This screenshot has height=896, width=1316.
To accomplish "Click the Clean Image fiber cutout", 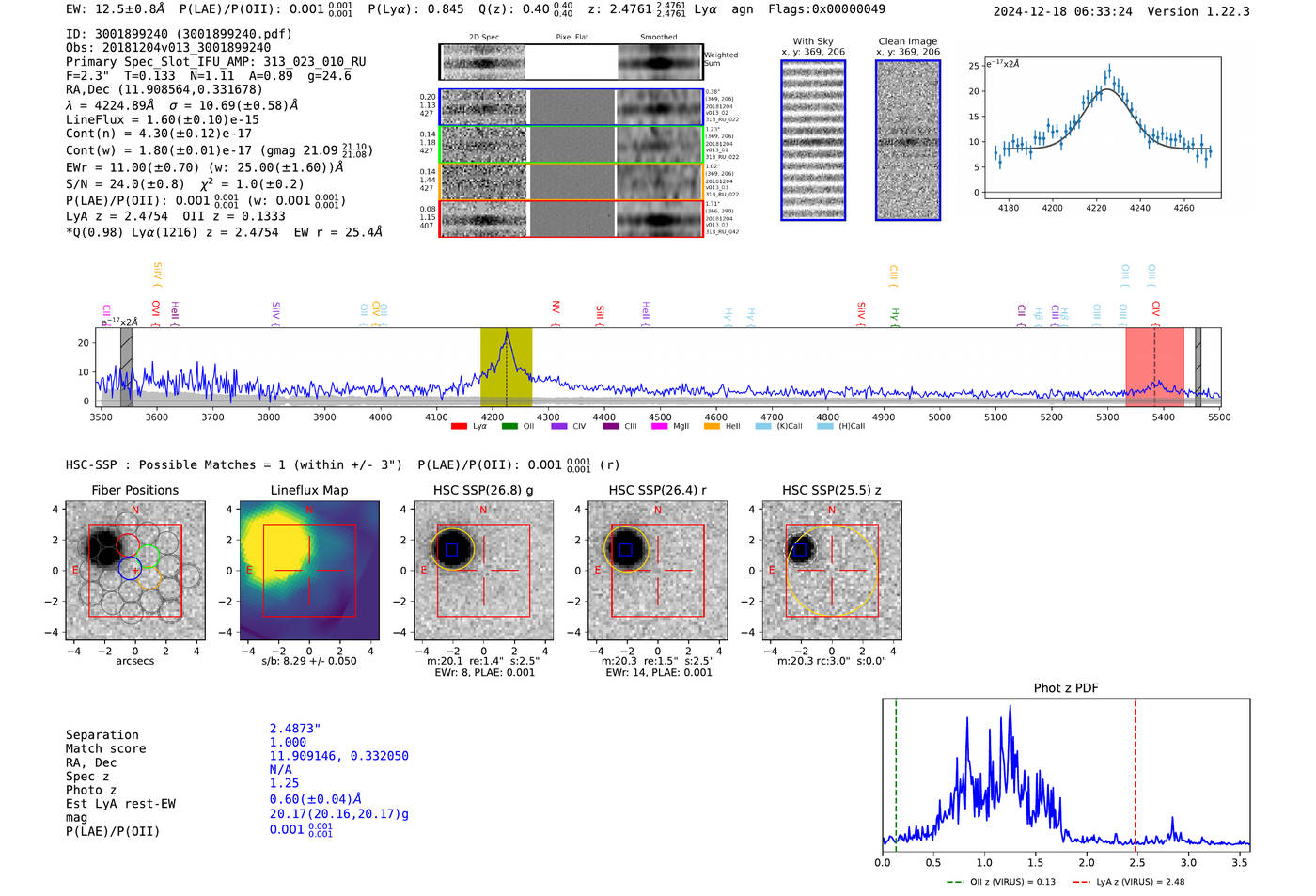I will tap(908, 140).
